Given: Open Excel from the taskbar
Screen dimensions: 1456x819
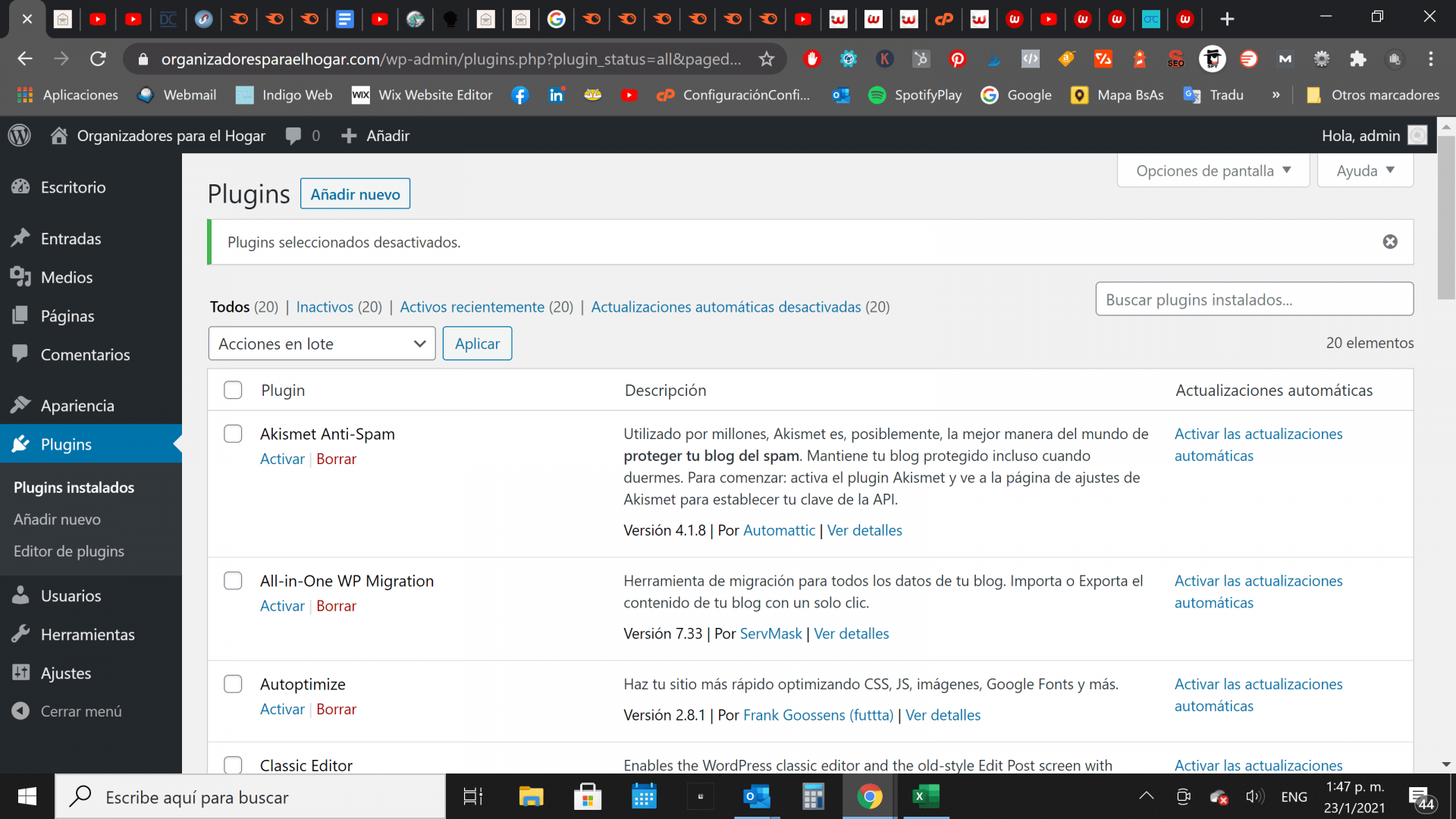Looking at the screenshot, I should click(925, 797).
